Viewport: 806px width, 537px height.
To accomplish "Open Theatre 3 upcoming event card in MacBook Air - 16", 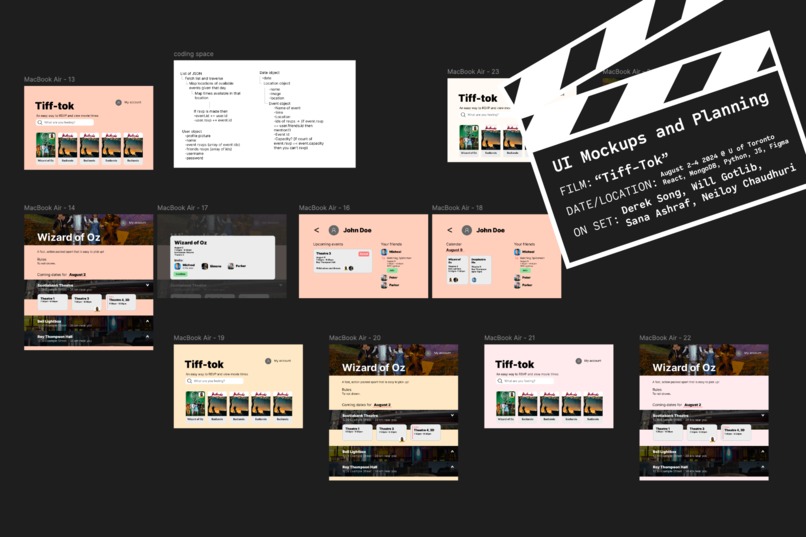I will pyautogui.click(x=342, y=260).
